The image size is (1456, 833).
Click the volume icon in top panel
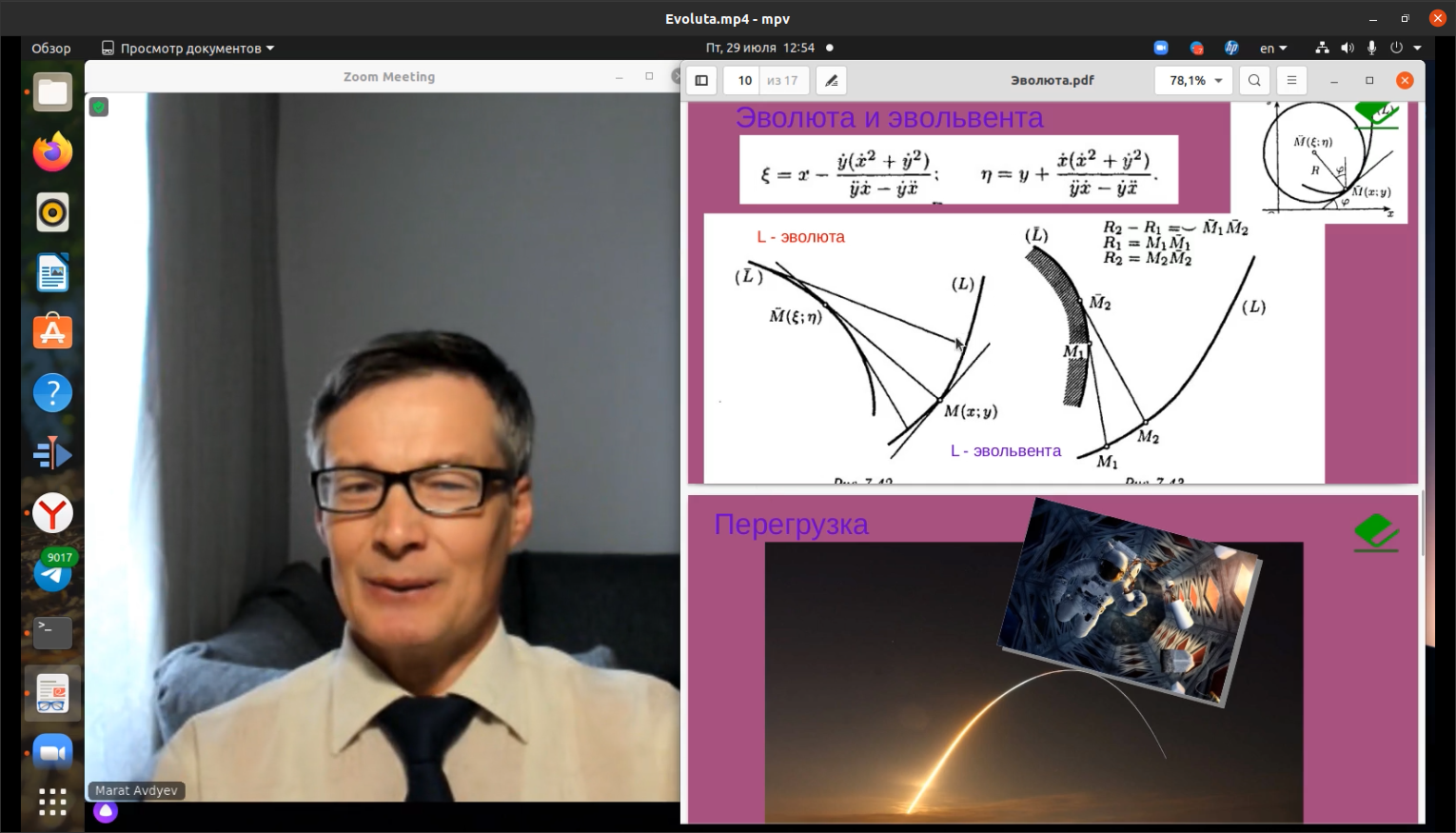[1347, 48]
